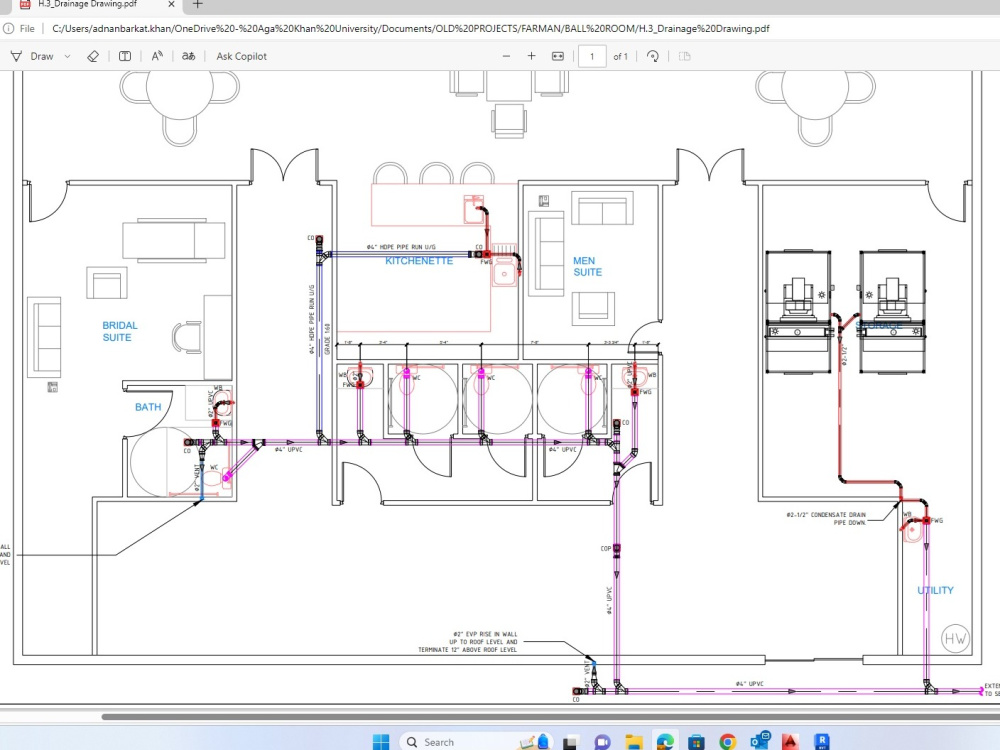Click the MEN SUITE room label
1000x750 pixels.
point(587,267)
